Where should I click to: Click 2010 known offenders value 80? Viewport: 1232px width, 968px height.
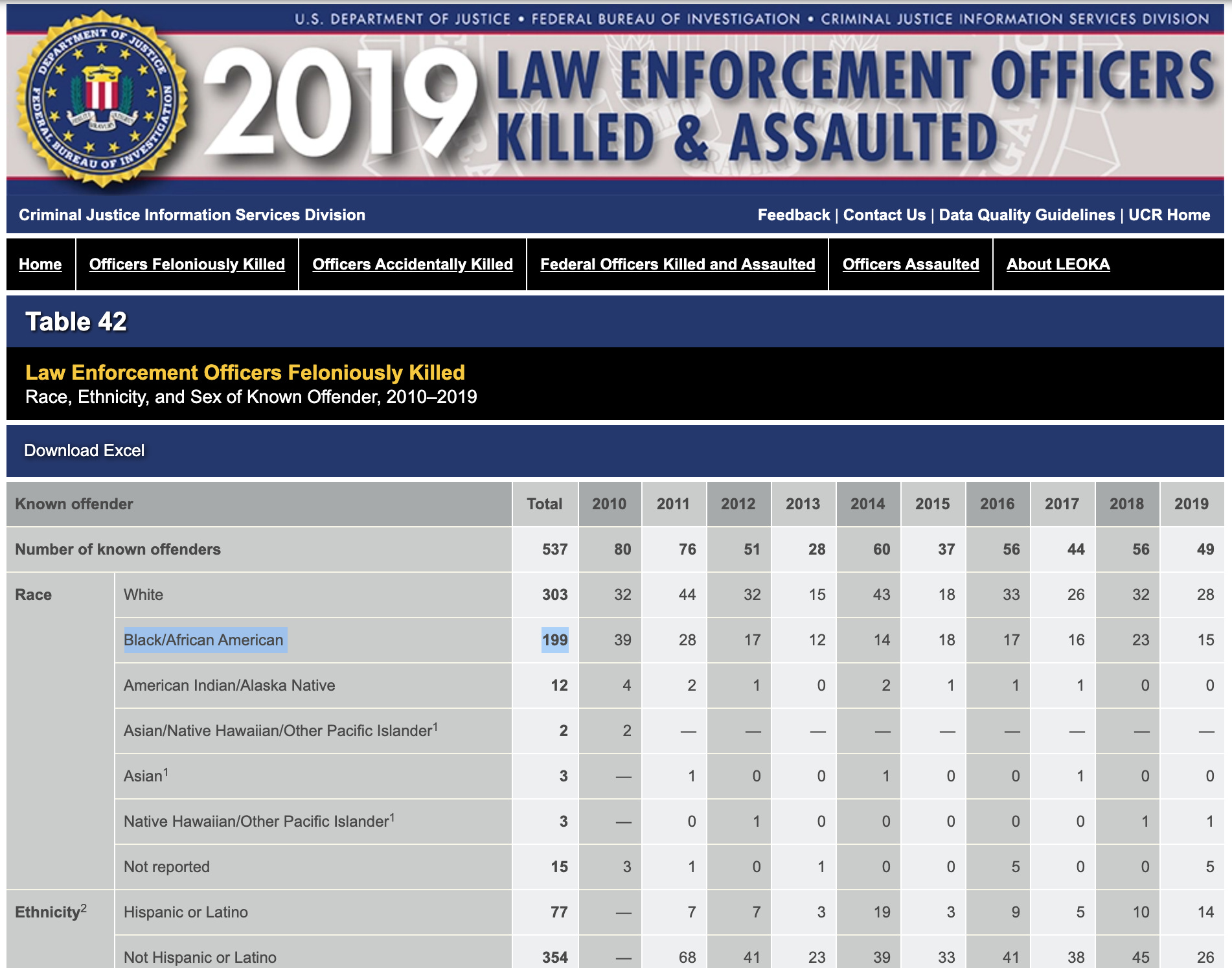tap(622, 549)
